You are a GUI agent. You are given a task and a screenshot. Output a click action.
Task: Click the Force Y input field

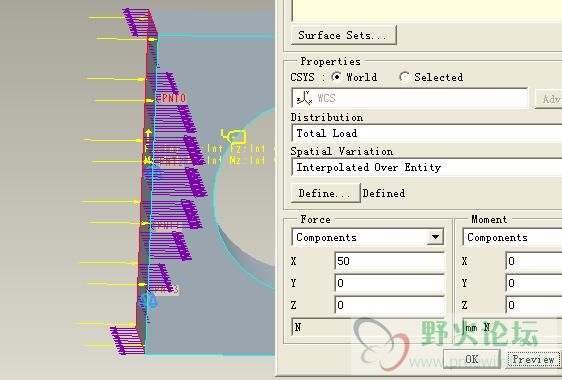click(389, 283)
